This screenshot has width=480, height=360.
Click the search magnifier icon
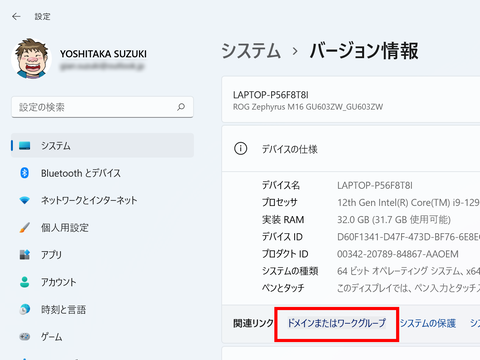pyautogui.click(x=181, y=107)
